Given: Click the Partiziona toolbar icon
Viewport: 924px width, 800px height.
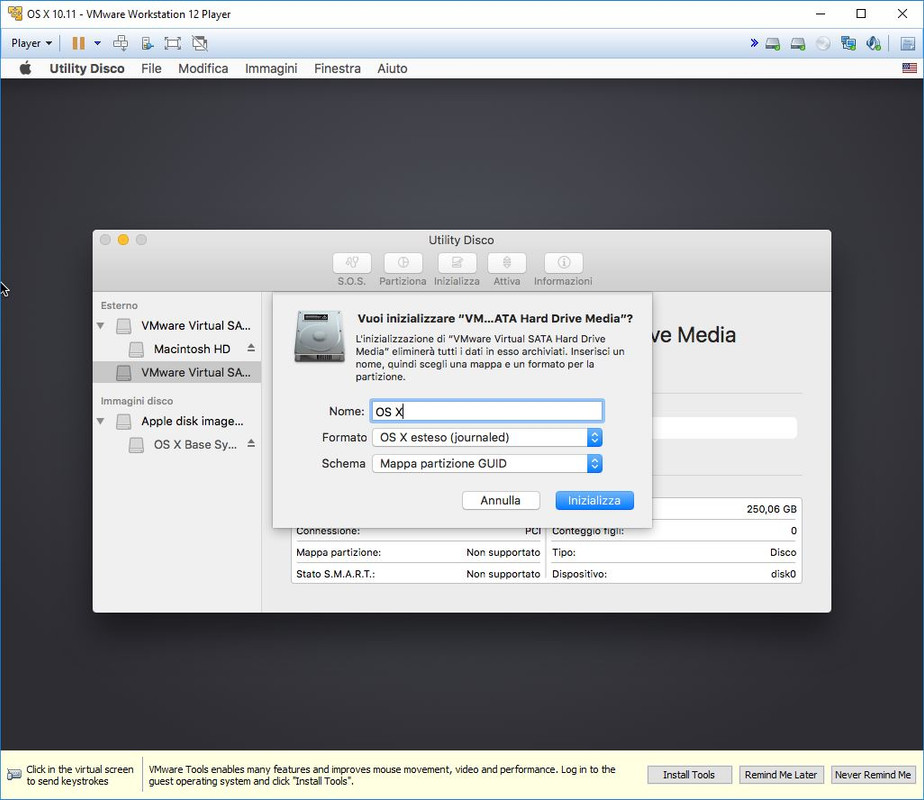Looking at the screenshot, I should tap(402, 263).
